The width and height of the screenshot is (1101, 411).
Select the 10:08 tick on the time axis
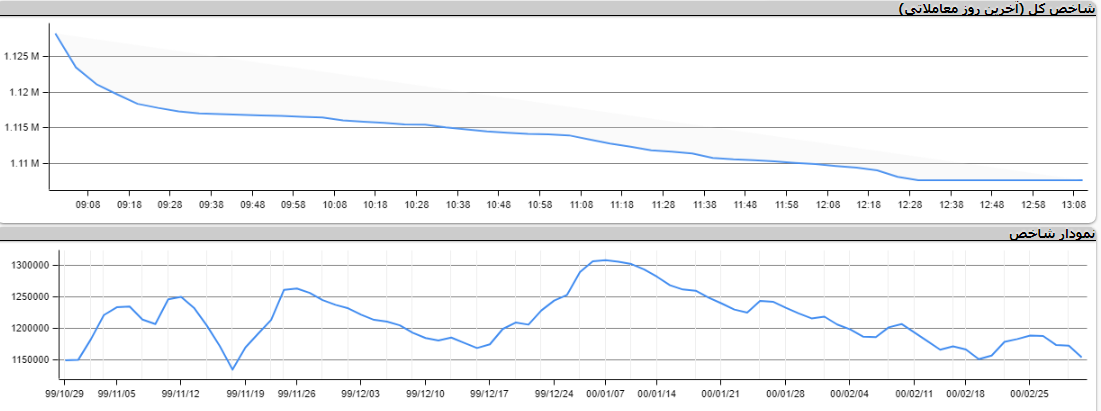point(334,204)
